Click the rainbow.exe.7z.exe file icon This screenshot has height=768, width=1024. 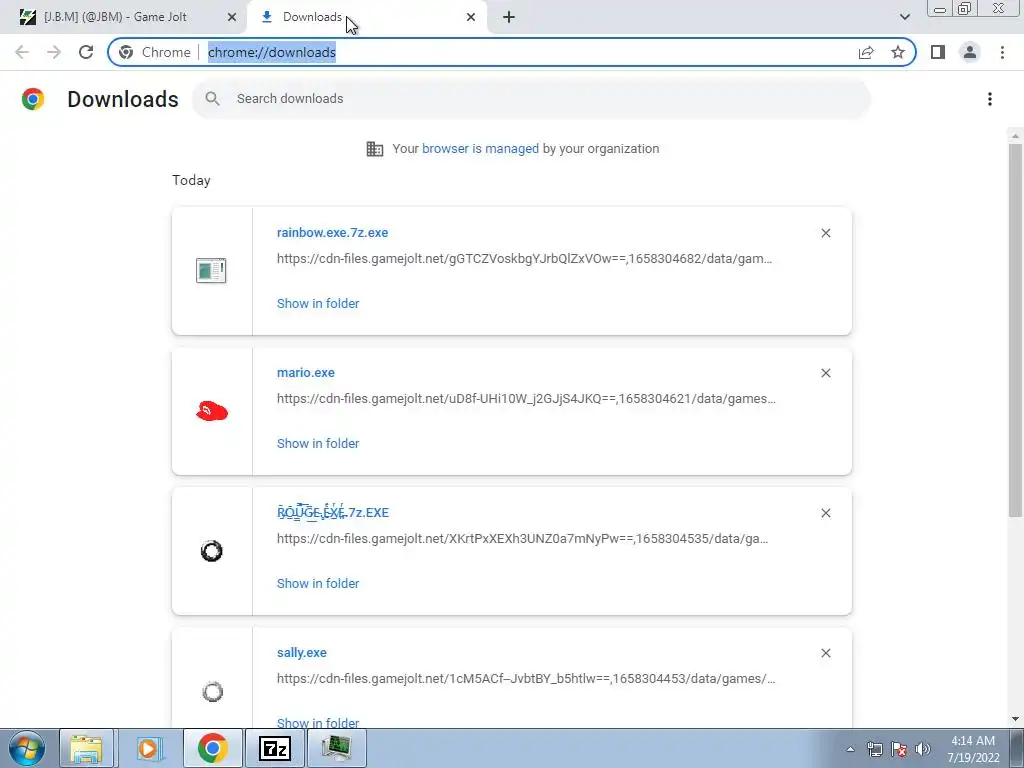pyautogui.click(x=211, y=270)
